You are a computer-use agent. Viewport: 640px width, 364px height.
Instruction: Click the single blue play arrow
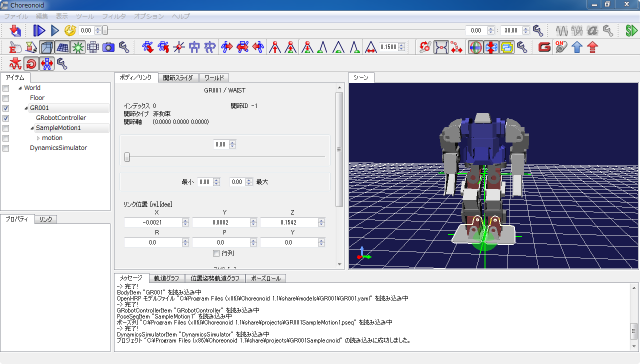coord(55,31)
